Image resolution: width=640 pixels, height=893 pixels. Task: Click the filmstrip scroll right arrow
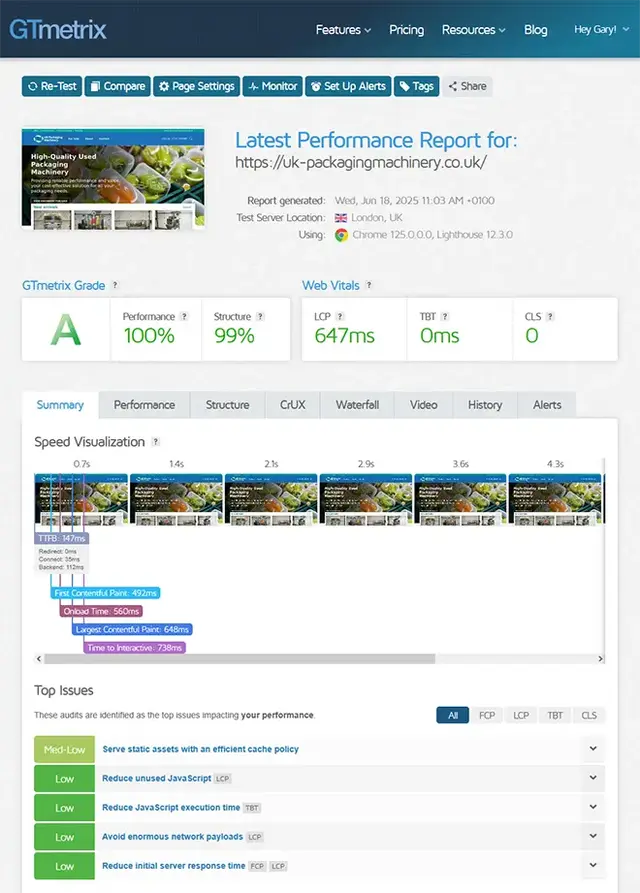tap(600, 658)
